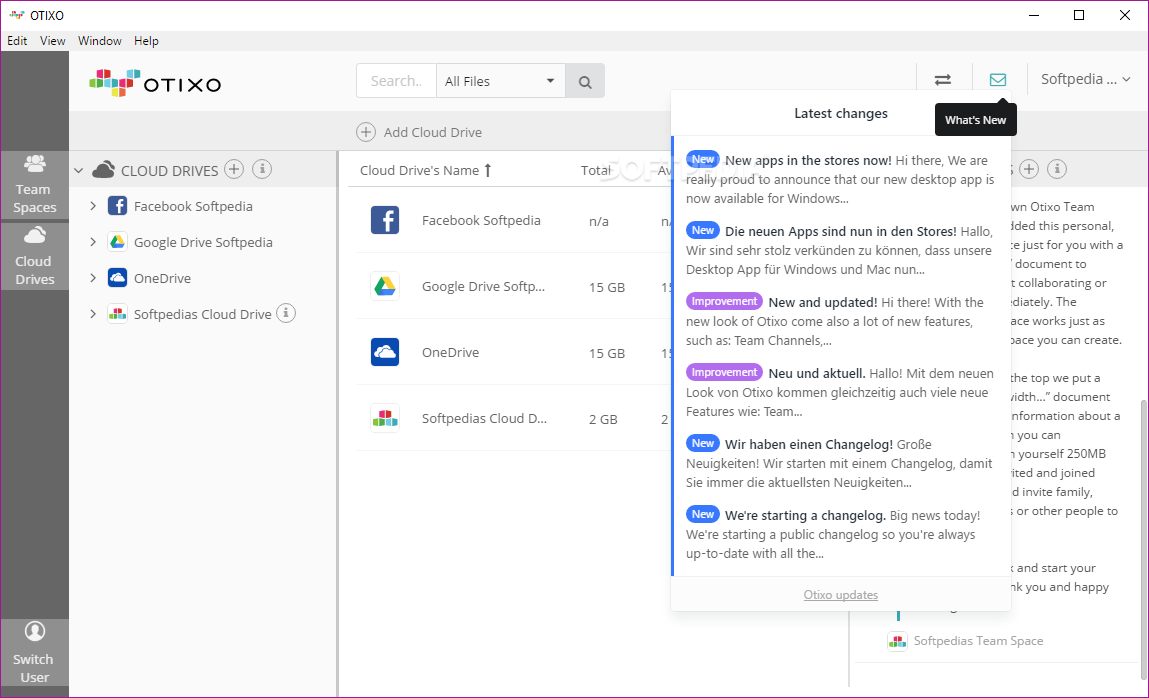Expand the OneDrive tree node

92,278
